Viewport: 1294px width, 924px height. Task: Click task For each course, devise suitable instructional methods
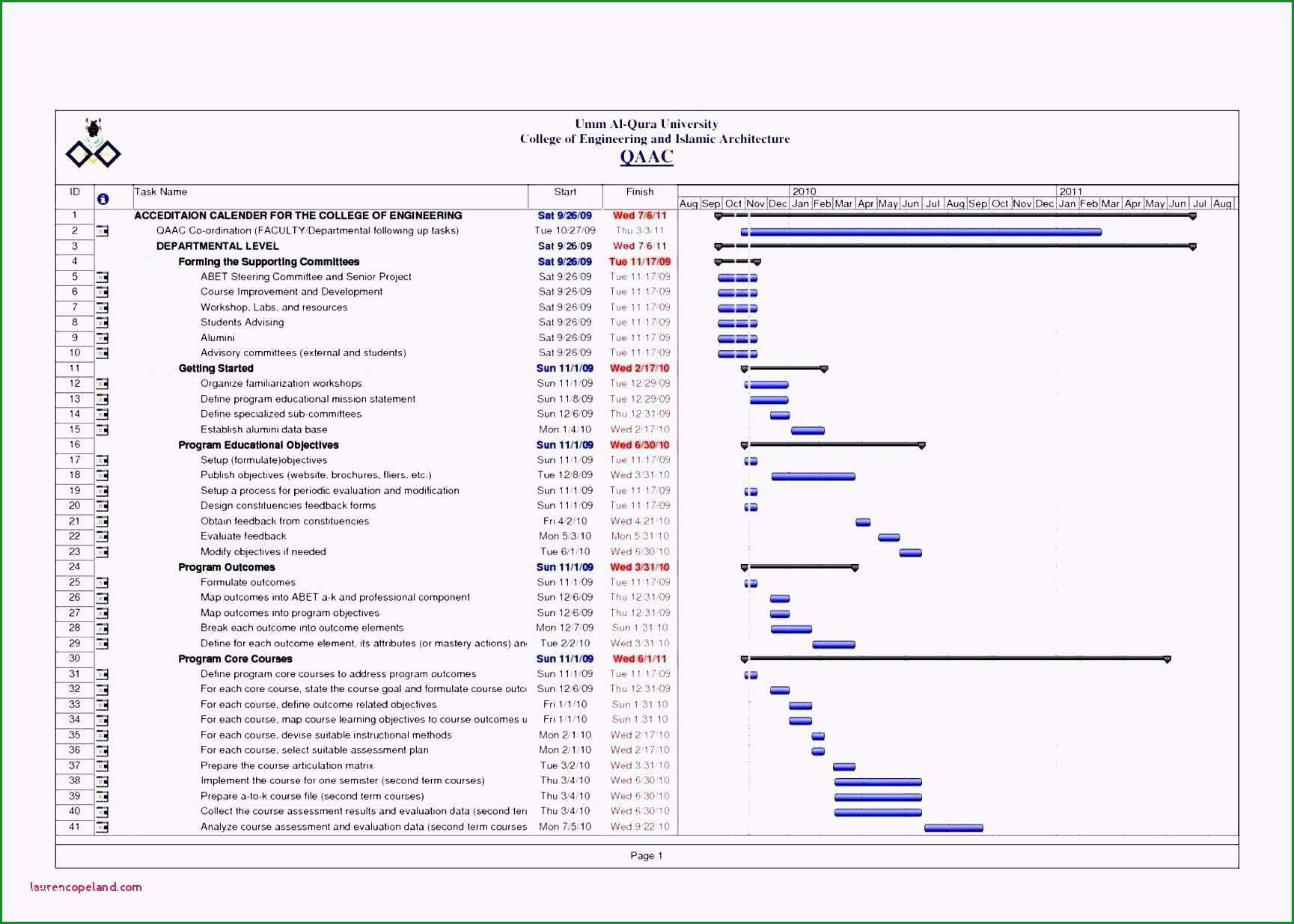pyautogui.click(x=326, y=735)
